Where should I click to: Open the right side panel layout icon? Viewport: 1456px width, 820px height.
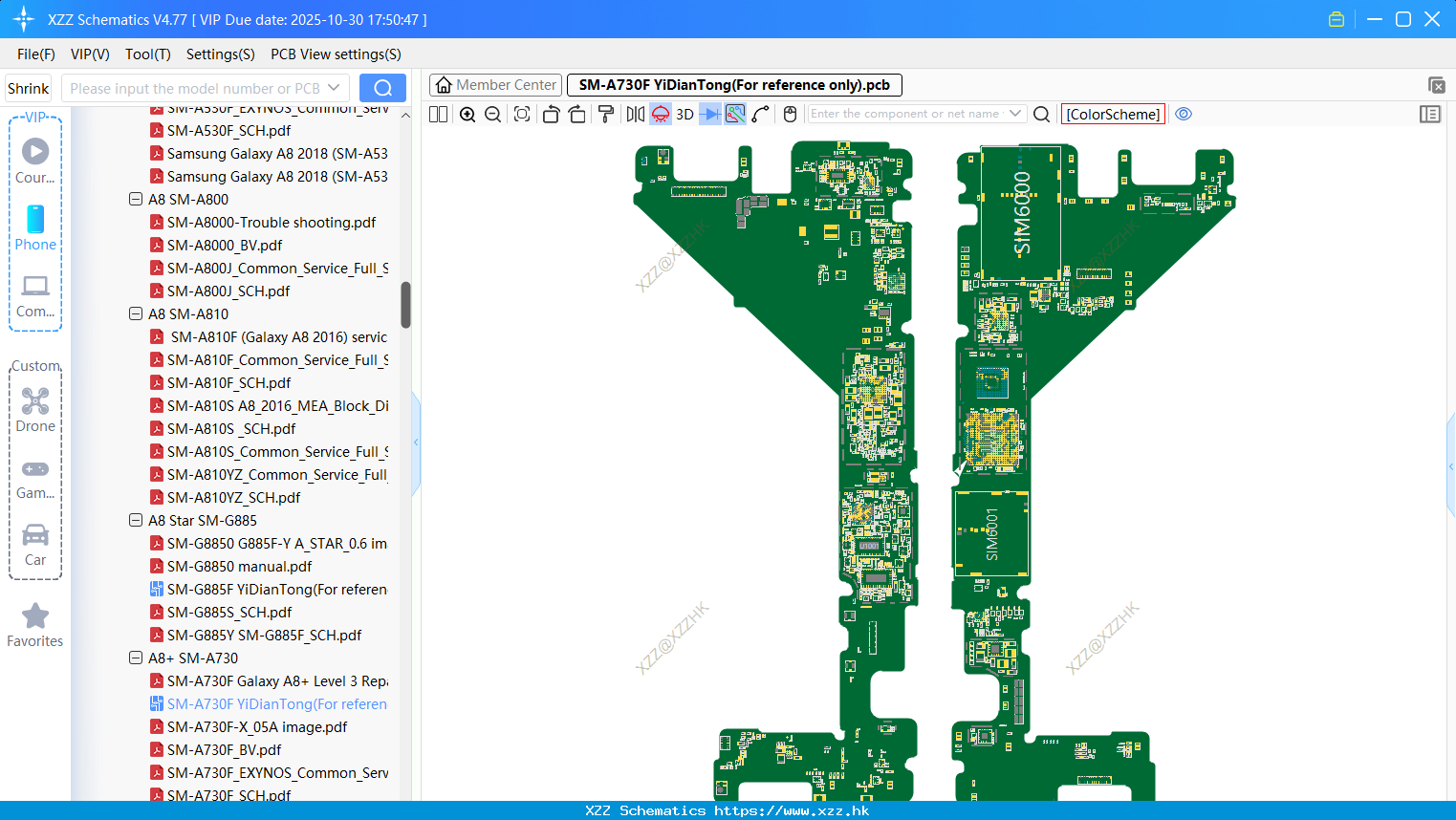click(x=1430, y=114)
